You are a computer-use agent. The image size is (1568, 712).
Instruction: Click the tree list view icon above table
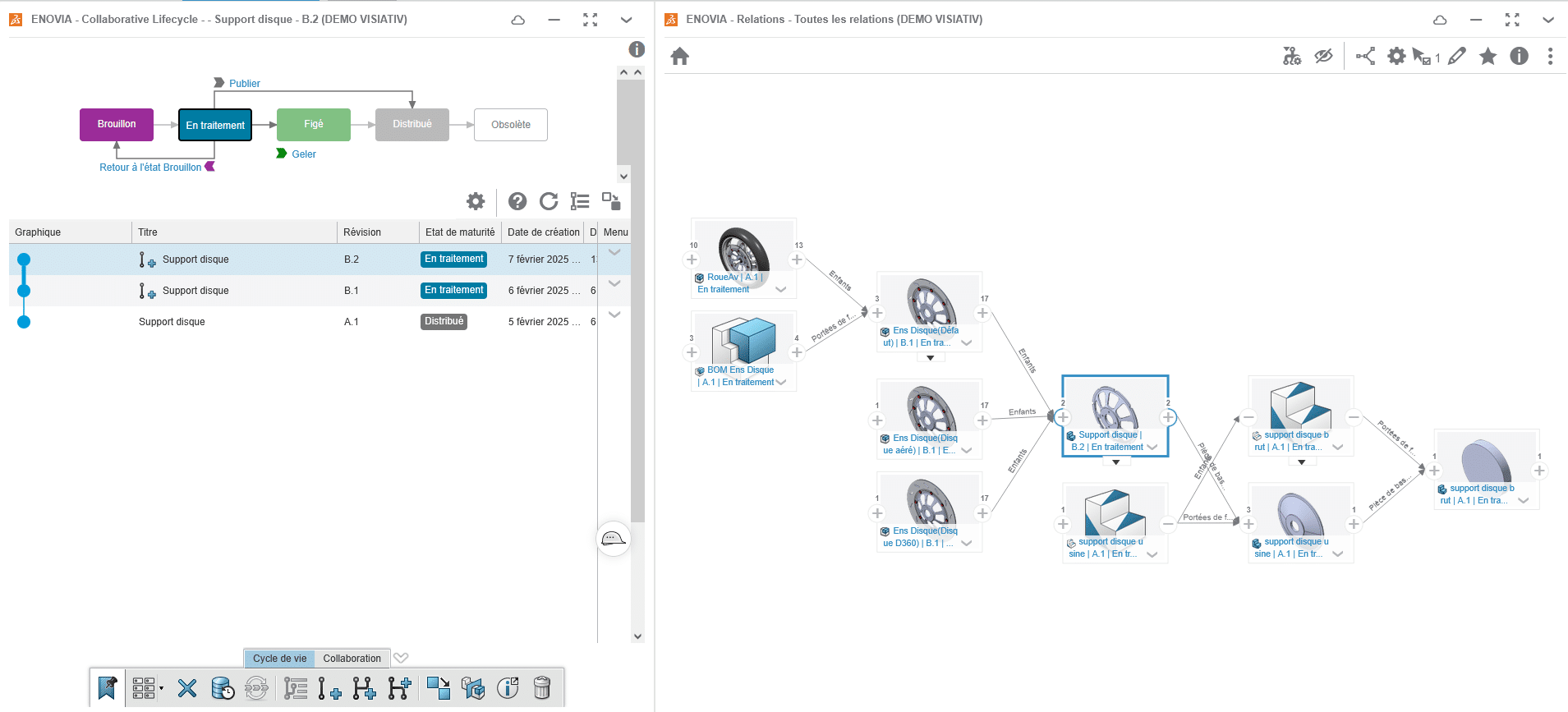[580, 201]
